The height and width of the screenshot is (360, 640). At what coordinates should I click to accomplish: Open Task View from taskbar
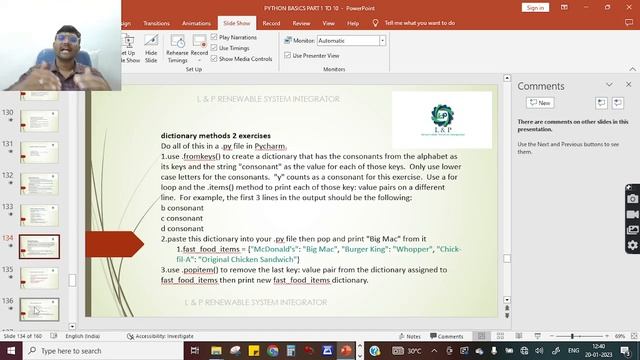click(195, 351)
